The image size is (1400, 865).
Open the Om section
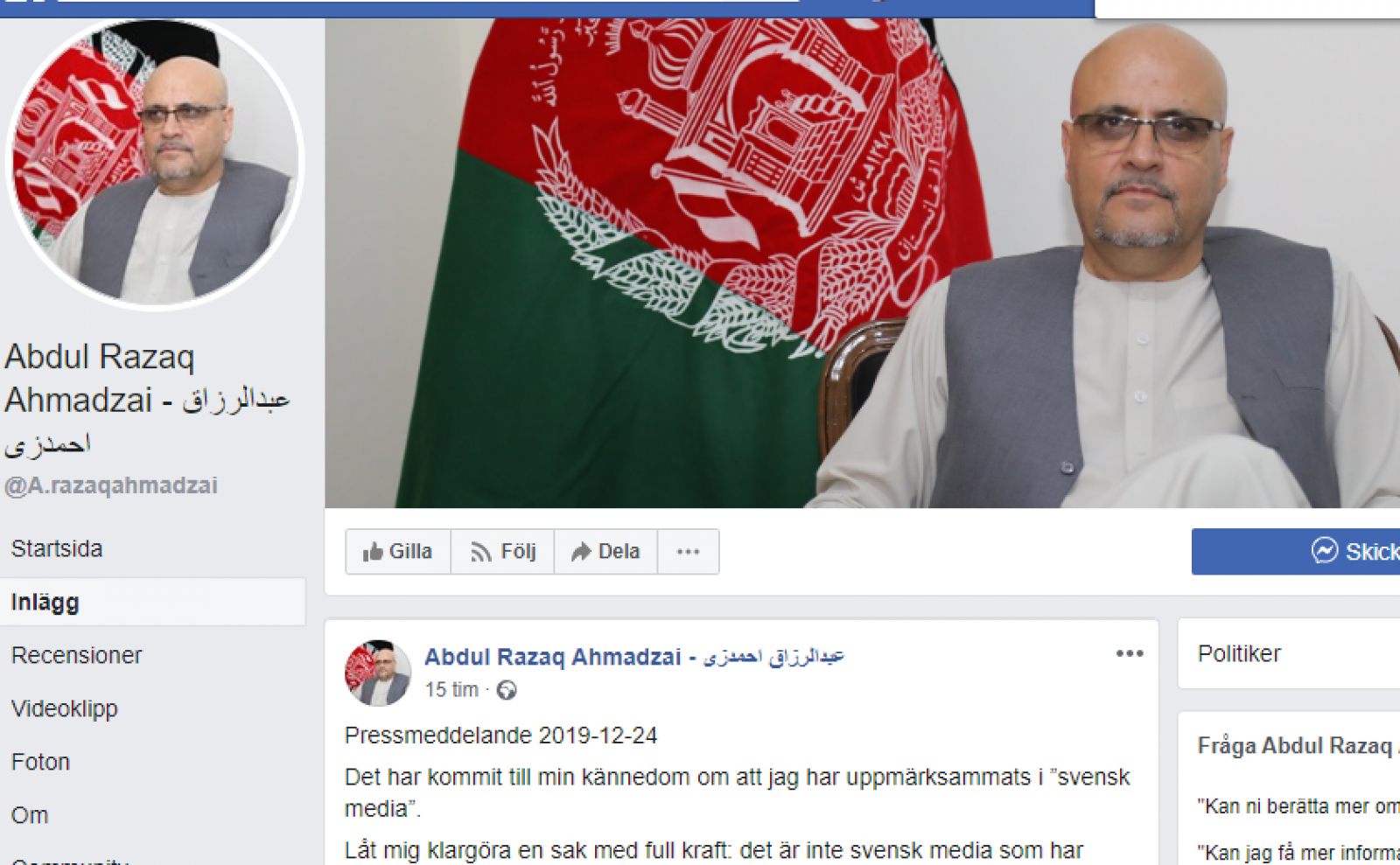[30, 815]
